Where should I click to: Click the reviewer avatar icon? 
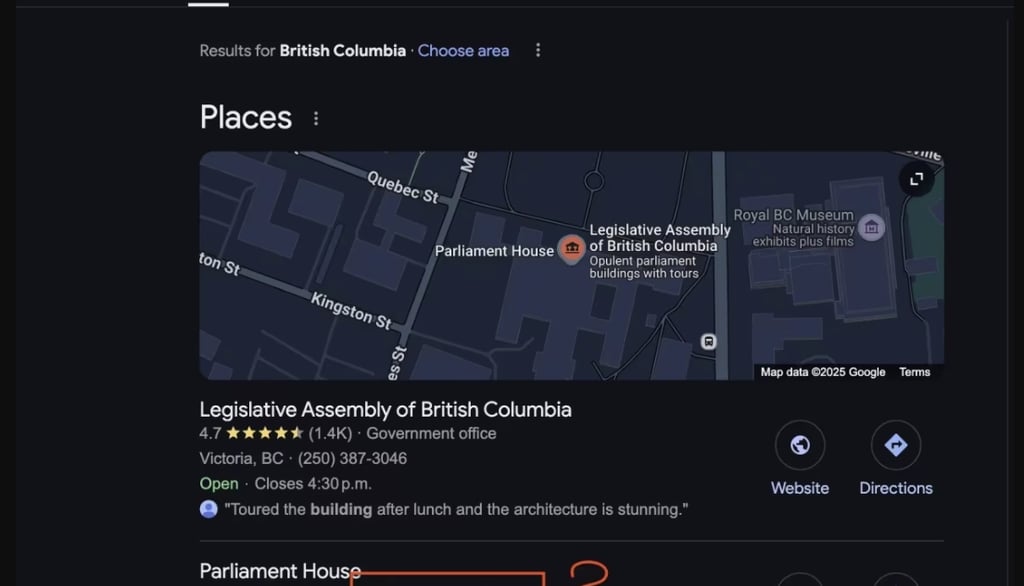click(208, 509)
